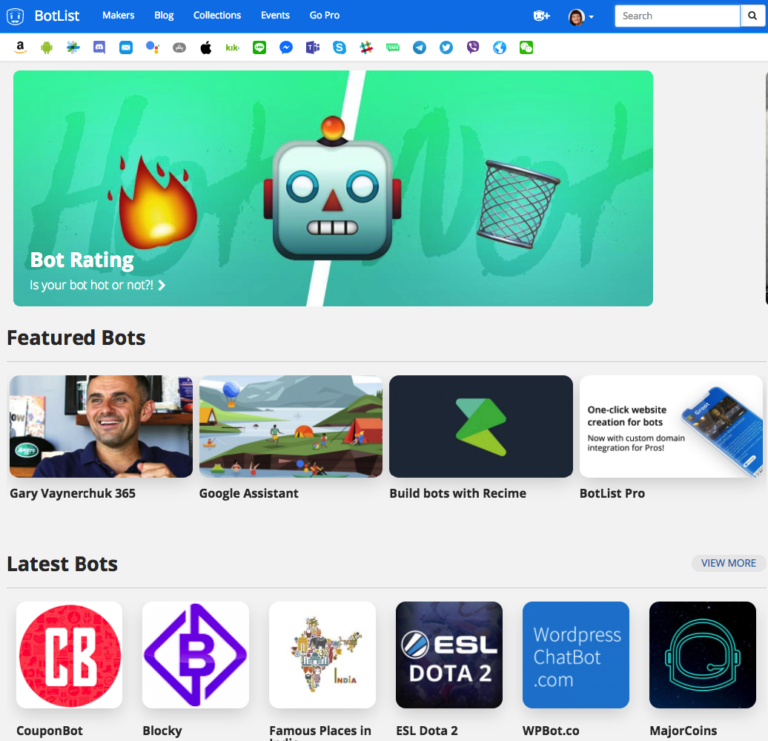
Task: Select the Cisco Spark platform icon
Action: (73, 48)
